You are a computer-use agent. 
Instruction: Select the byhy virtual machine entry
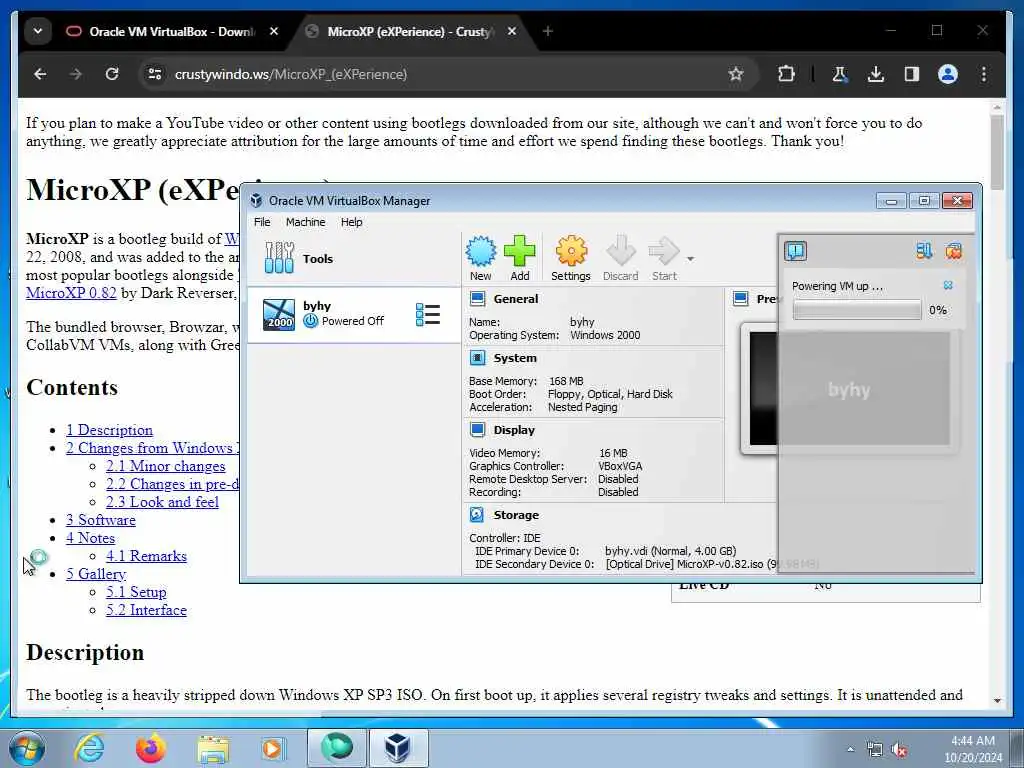click(353, 314)
